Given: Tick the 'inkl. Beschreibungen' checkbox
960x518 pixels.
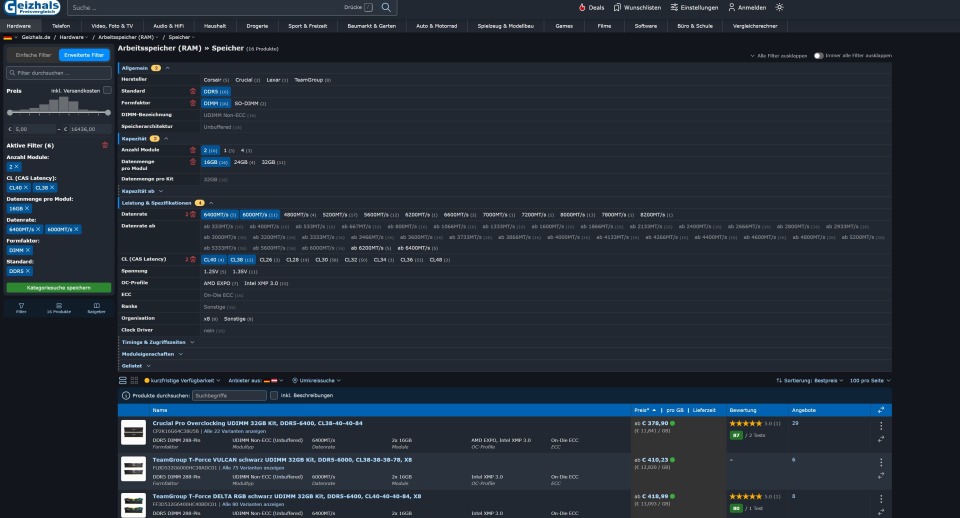Looking at the screenshot, I should (274, 395).
